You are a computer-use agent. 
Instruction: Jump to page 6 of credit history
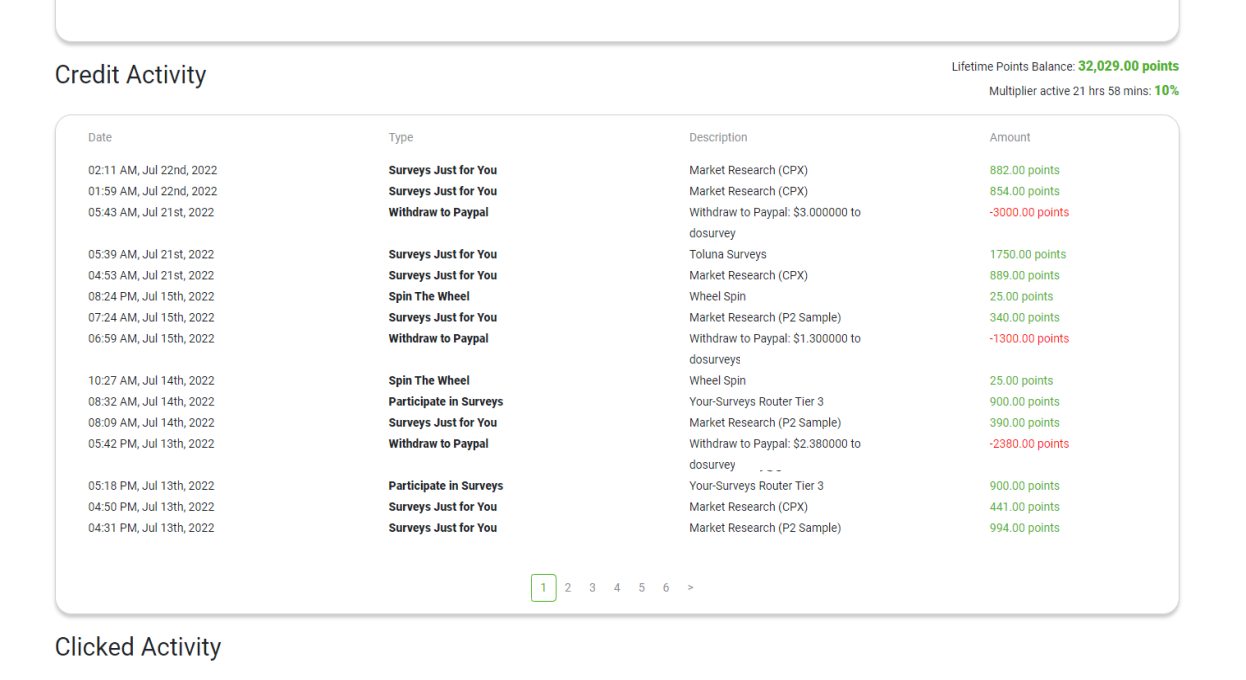pos(666,588)
